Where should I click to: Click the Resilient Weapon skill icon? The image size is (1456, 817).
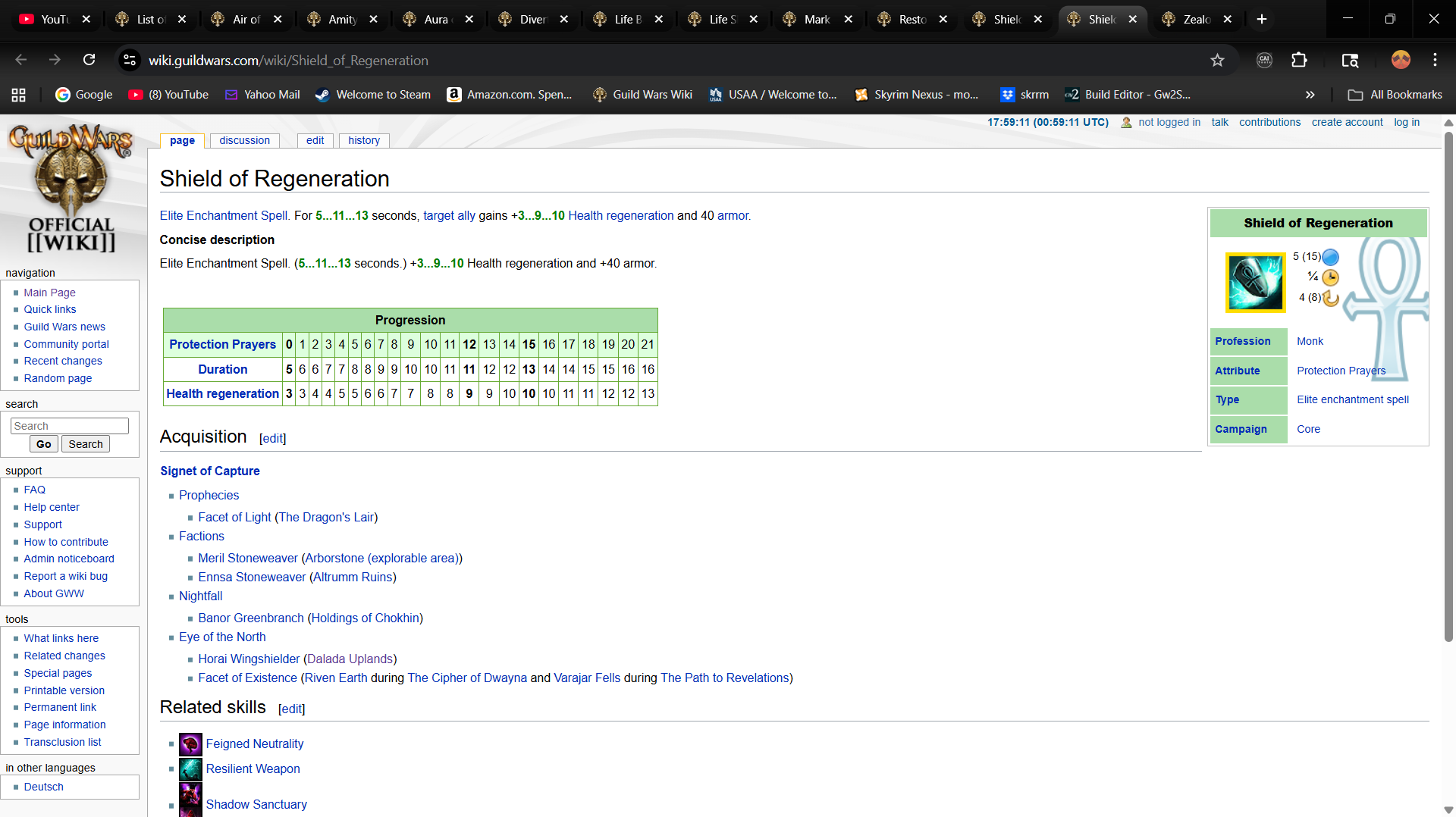190,769
